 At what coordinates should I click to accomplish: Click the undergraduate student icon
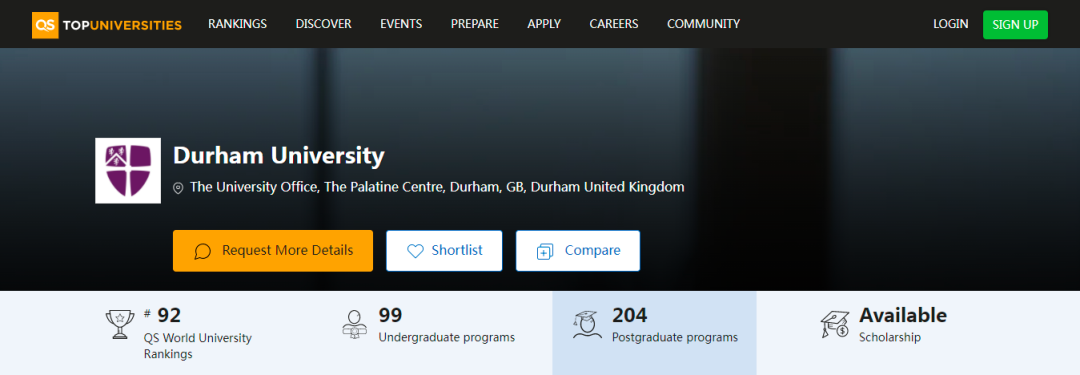[355, 323]
